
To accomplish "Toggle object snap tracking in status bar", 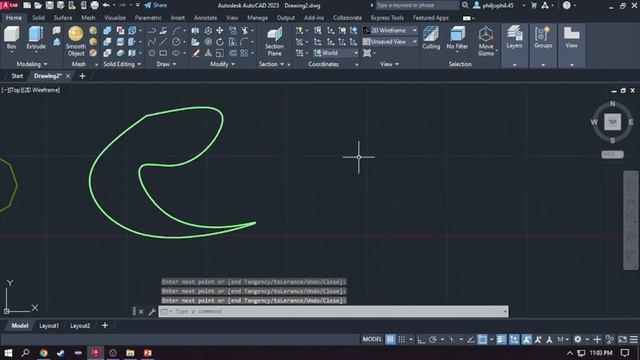I will tap(471, 339).
